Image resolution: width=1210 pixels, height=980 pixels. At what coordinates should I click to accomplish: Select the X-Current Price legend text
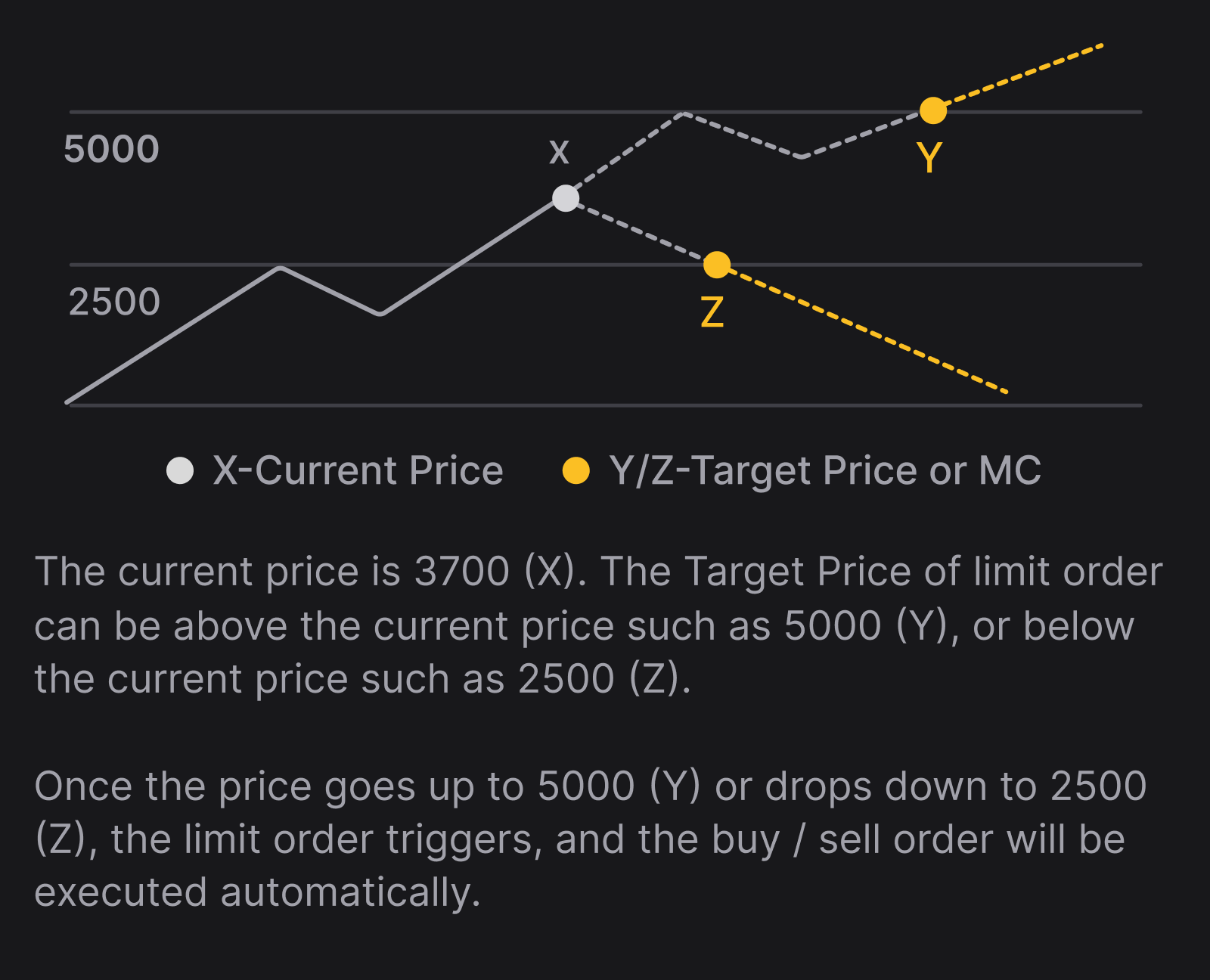pos(358,470)
